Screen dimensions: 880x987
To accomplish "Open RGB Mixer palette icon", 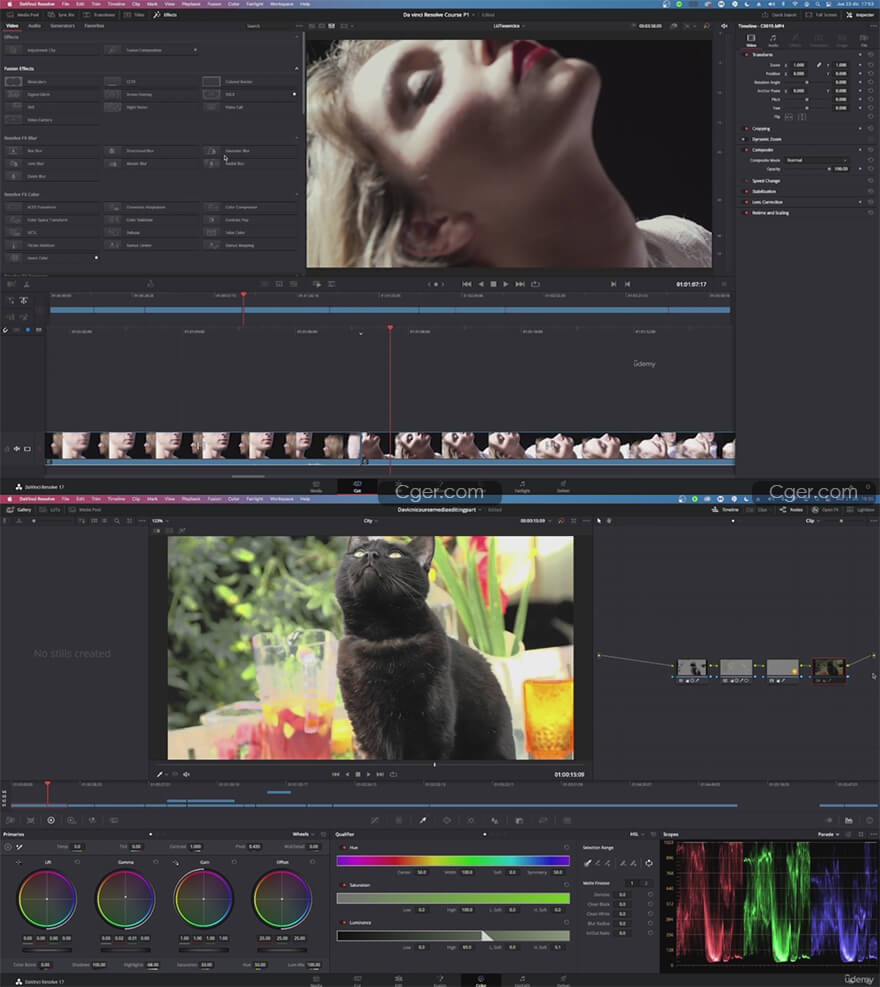I will [x=92, y=820].
